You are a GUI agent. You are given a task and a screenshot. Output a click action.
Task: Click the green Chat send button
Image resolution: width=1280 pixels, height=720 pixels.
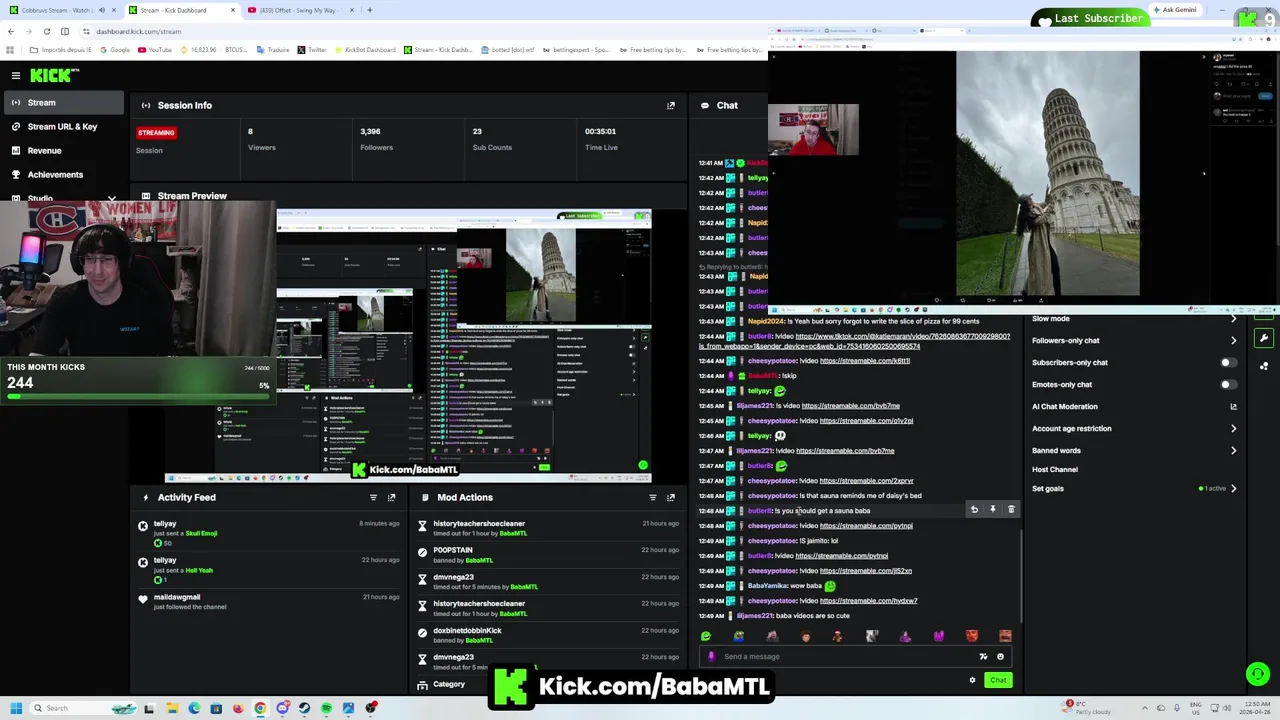998,680
